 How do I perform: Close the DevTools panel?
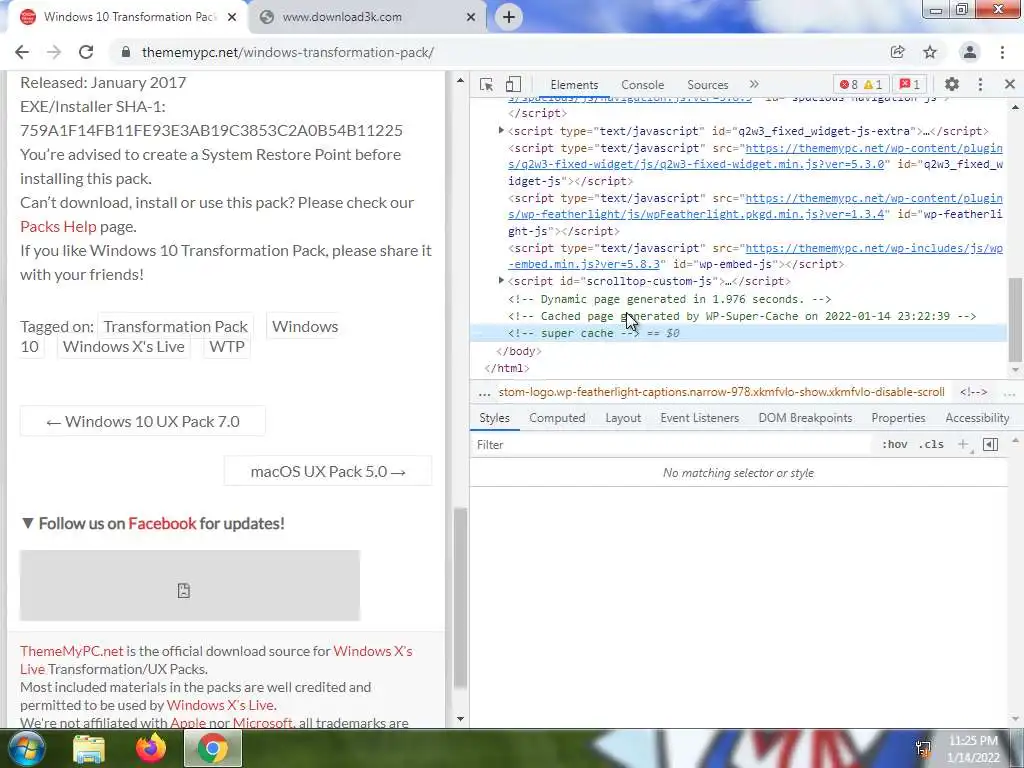coord(1010,84)
